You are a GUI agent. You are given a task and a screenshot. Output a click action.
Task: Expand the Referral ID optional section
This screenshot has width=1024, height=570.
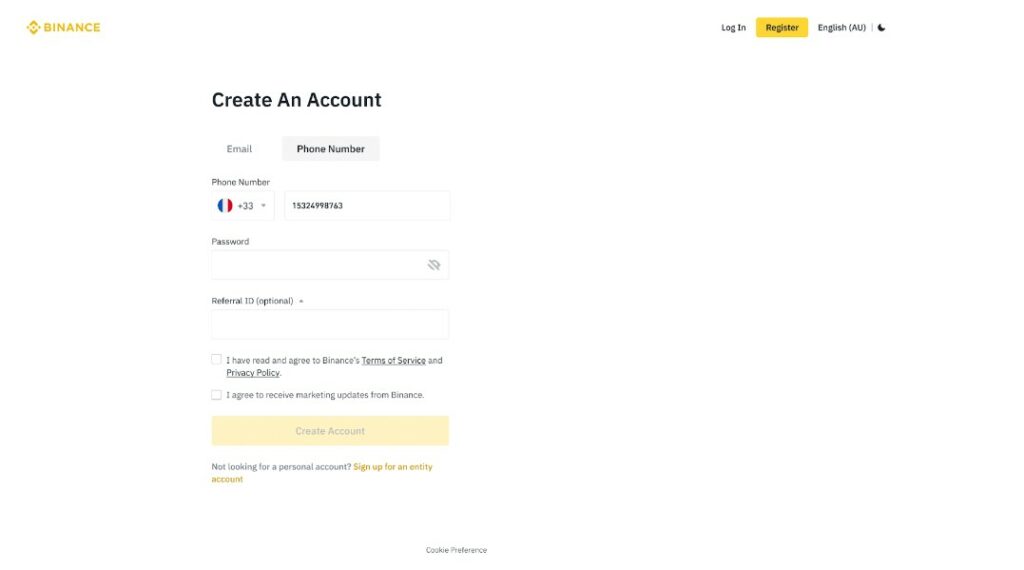(301, 301)
